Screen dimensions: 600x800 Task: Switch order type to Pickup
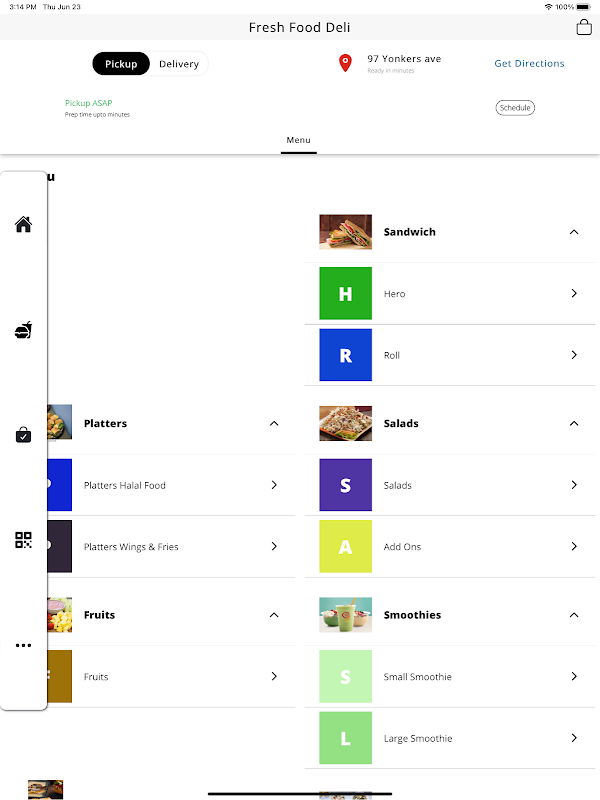coord(121,64)
